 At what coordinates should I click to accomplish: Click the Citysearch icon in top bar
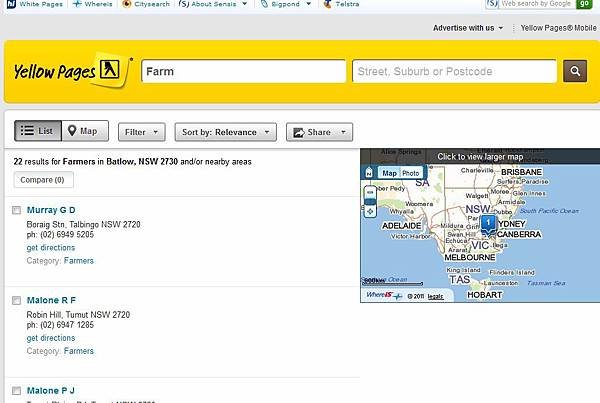(126, 4)
